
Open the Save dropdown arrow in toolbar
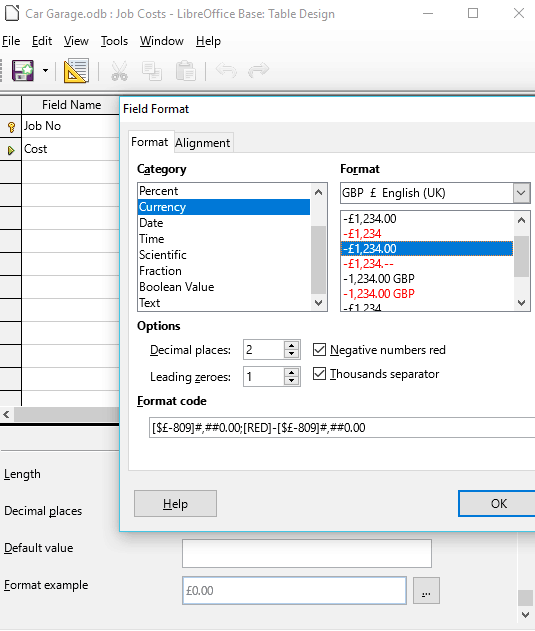pos(45,71)
